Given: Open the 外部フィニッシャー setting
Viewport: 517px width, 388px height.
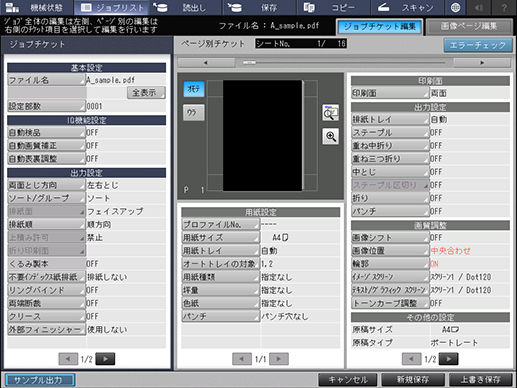Looking at the screenshot, I should point(46,330).
